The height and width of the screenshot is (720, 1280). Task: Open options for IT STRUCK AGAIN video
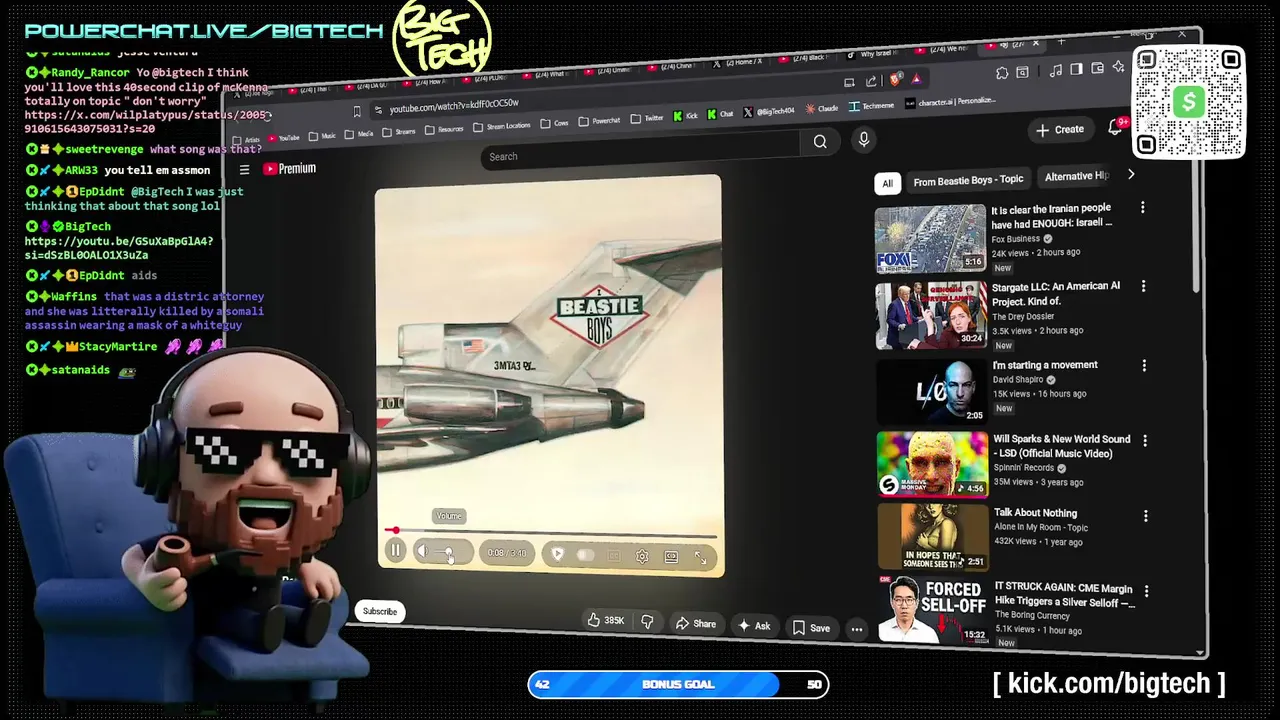(1146, 591)
